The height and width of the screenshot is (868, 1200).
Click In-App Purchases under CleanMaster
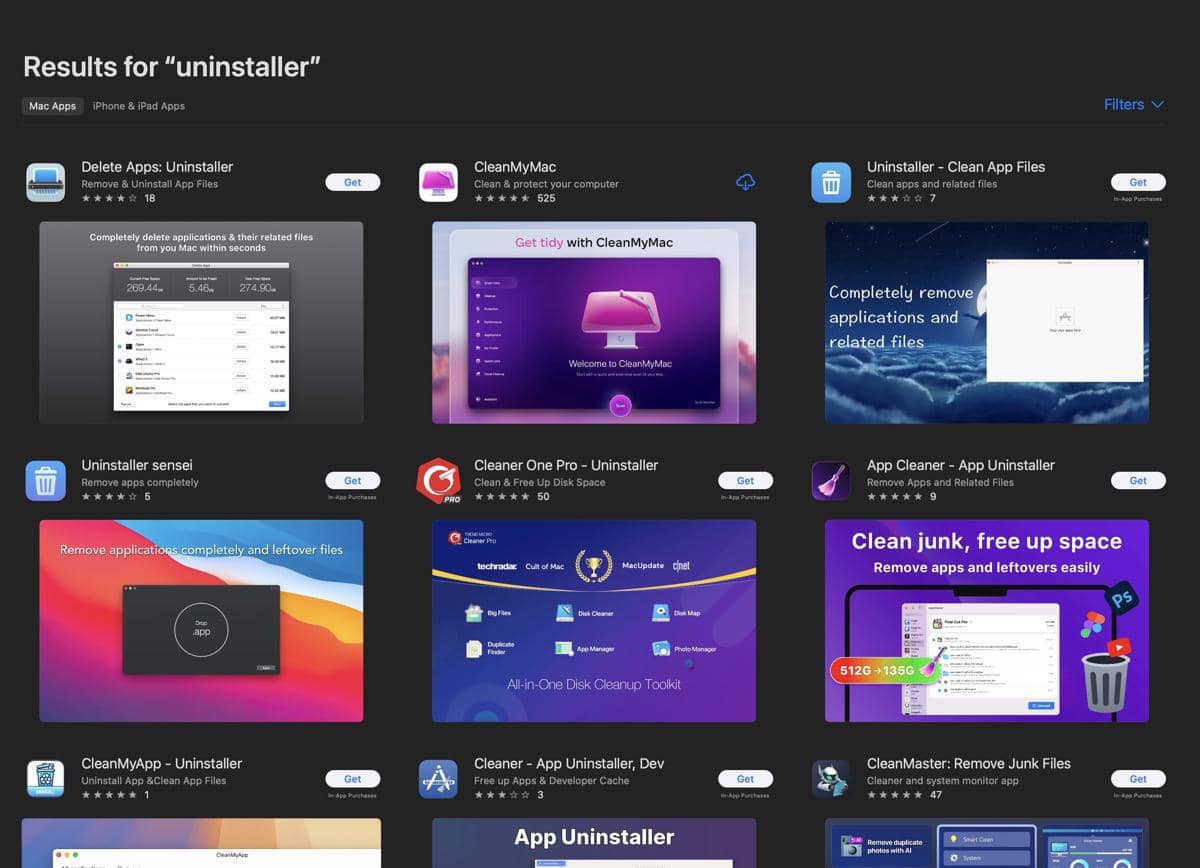point(1138,795)
